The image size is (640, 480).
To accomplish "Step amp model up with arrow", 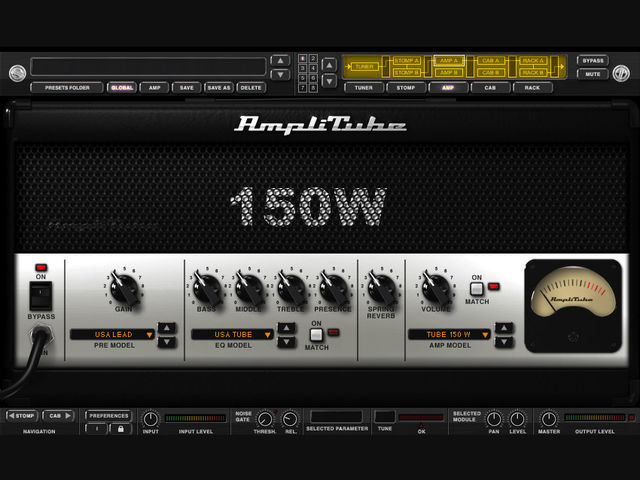I will pos(504,328).
